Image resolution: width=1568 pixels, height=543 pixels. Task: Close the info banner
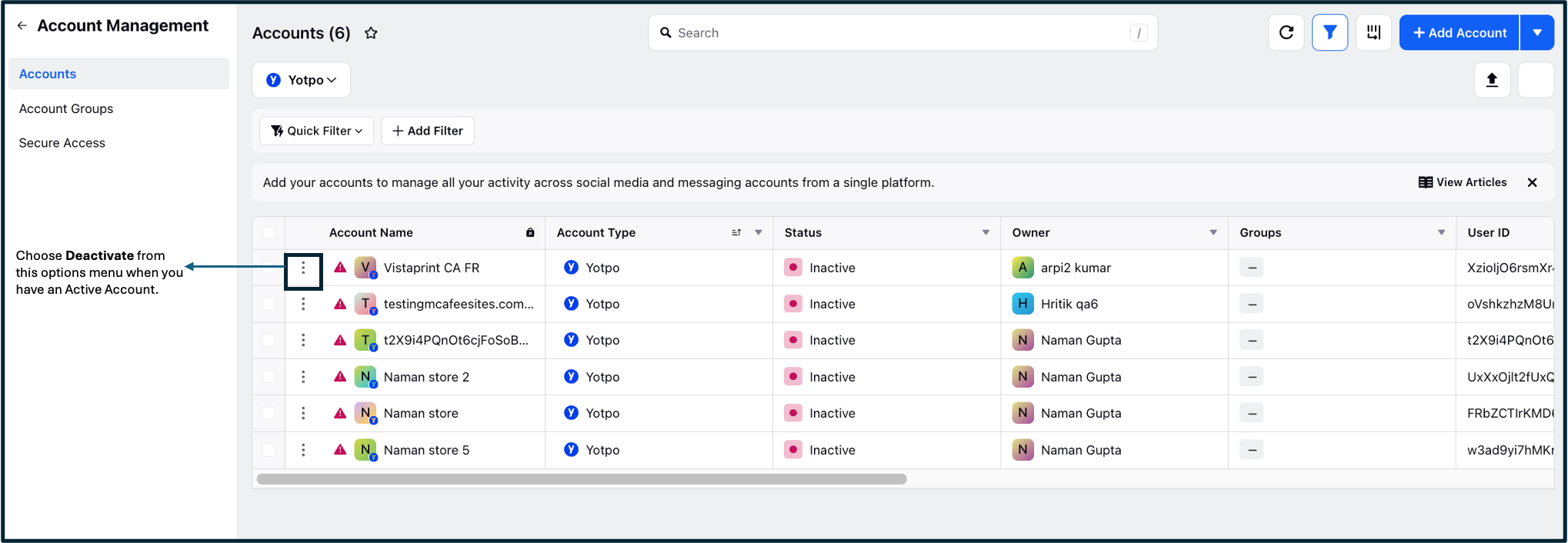(x=1532, y=182)
